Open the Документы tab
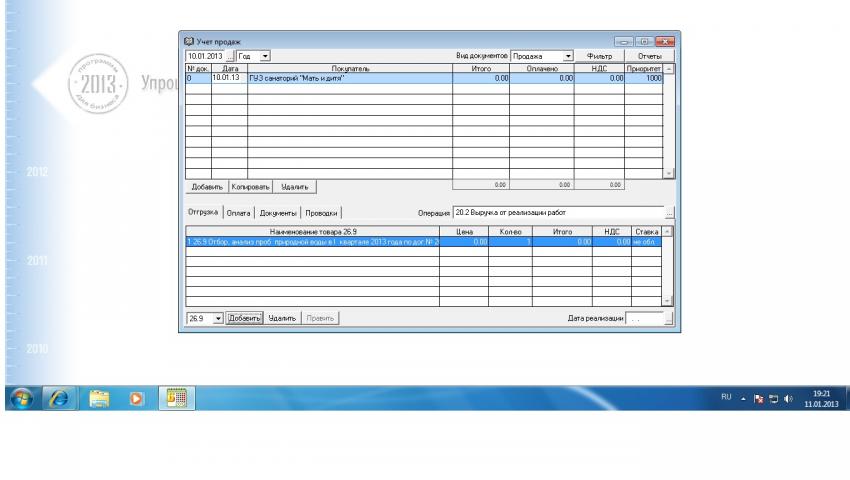This screenshot has width=850, height=480. tap(278, 212)
